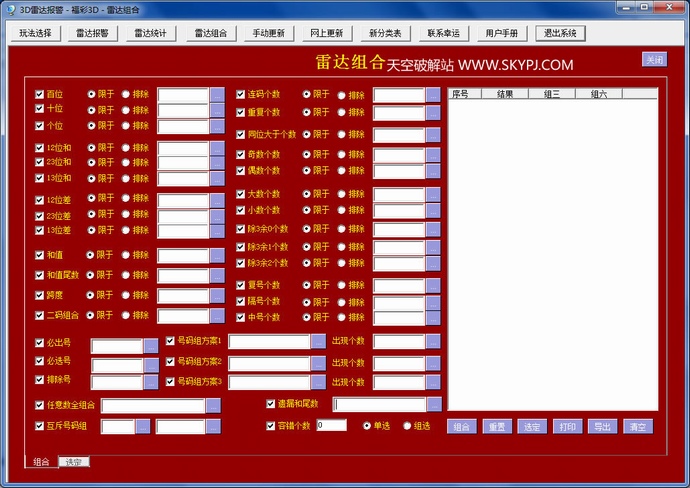Click the 导出 export button

[x=602, y=427]
